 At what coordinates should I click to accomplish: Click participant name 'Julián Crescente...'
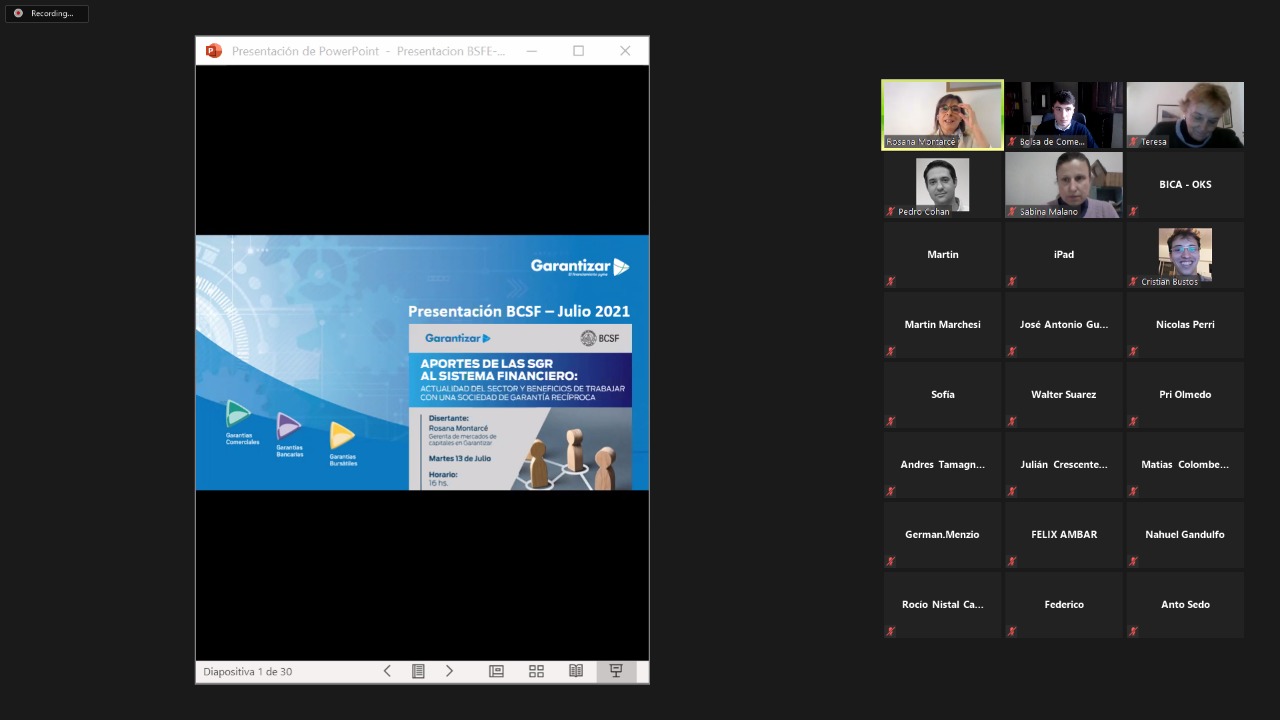click(x=1064, y=464)
